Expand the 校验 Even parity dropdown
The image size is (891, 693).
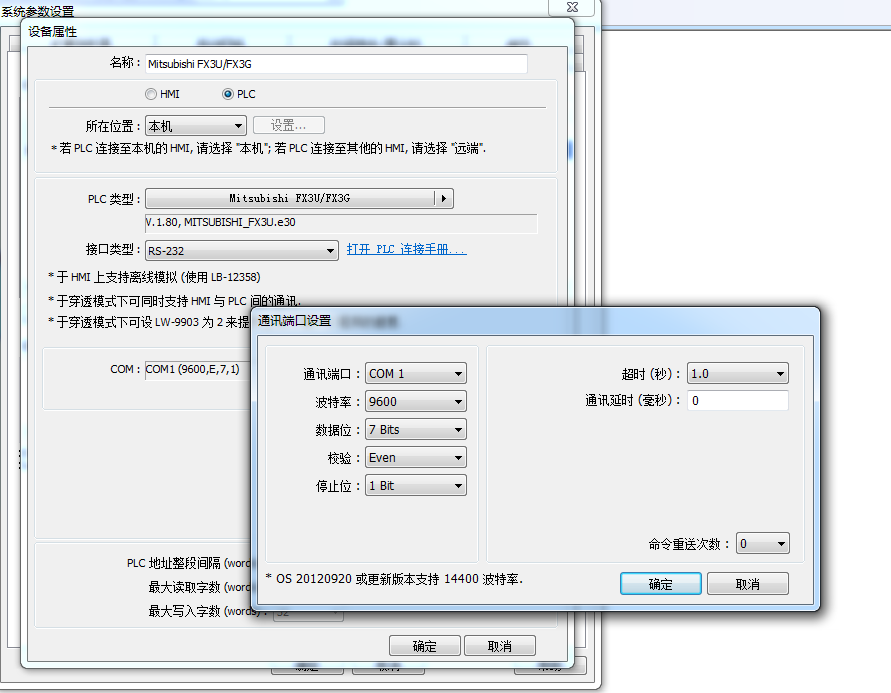tap(415, 458)
